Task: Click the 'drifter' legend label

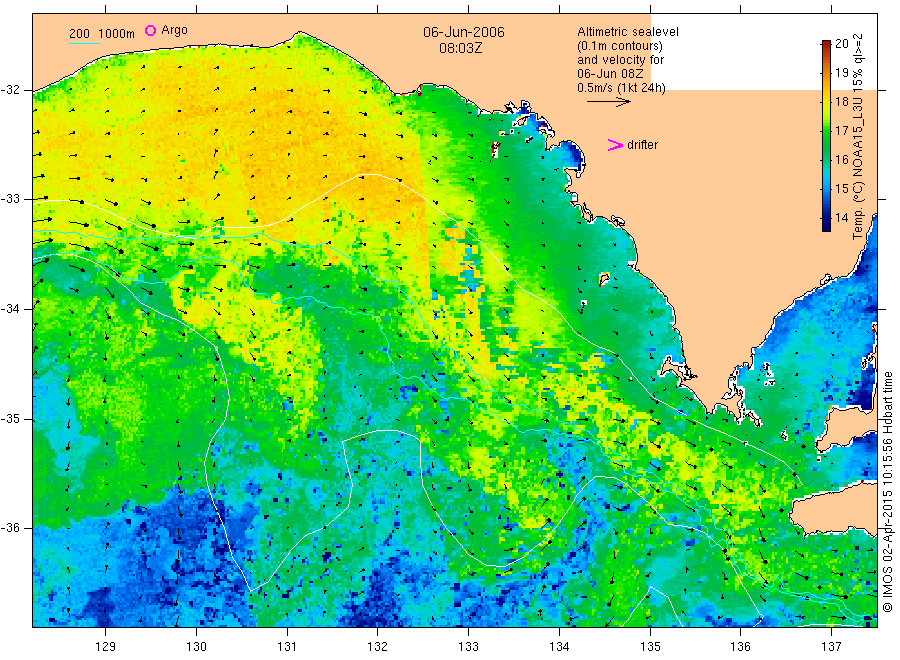Action: [642, 145]
